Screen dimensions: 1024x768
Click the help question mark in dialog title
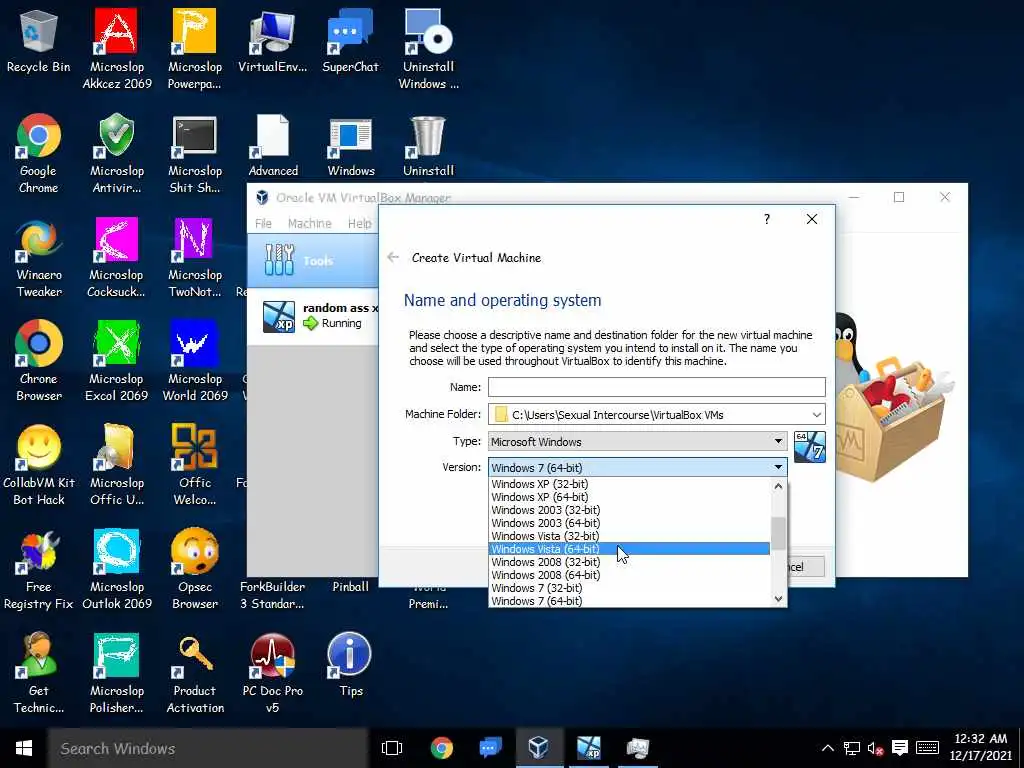click(767, 219)
